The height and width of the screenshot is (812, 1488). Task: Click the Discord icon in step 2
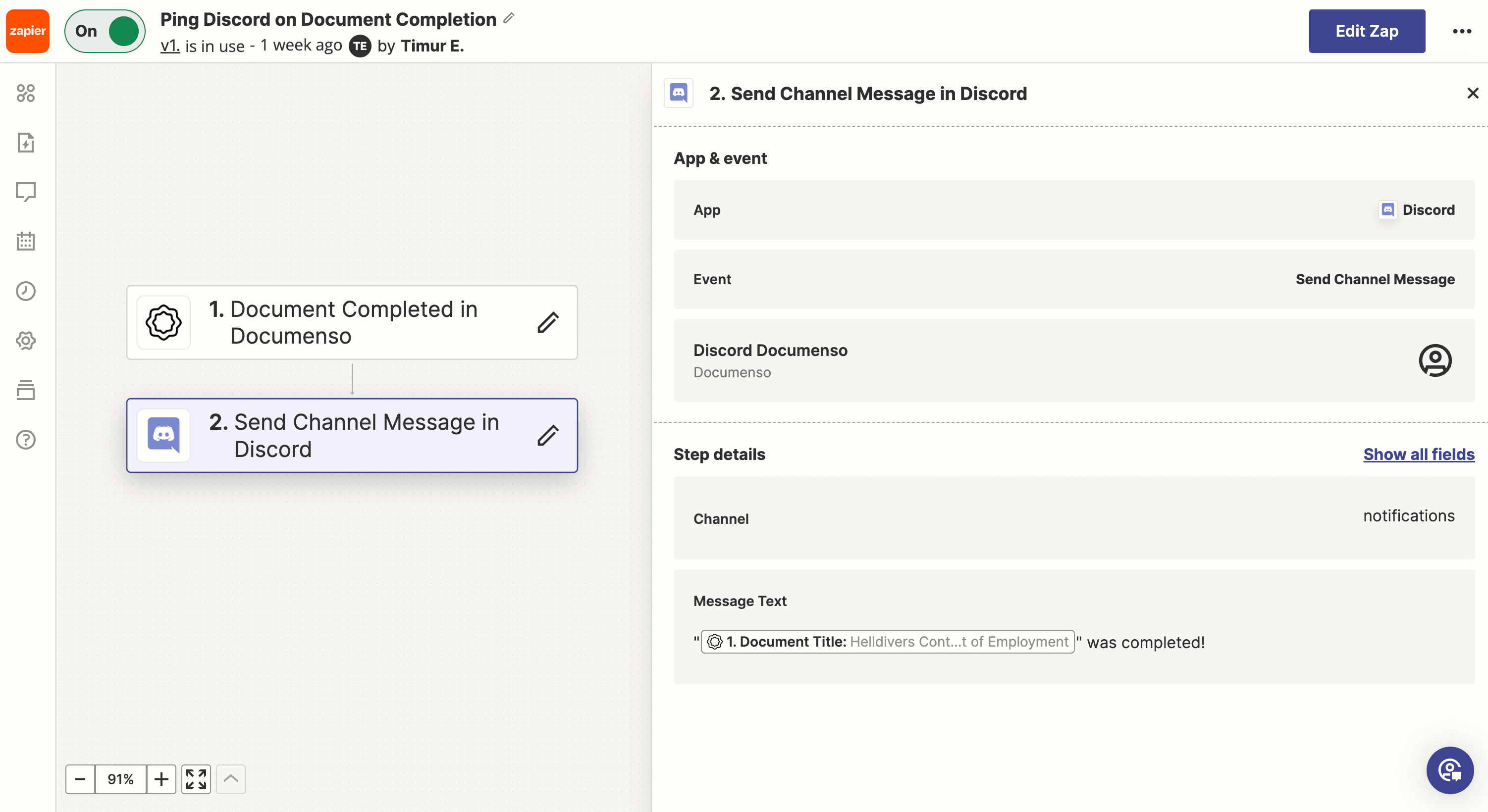coord(164,435)
